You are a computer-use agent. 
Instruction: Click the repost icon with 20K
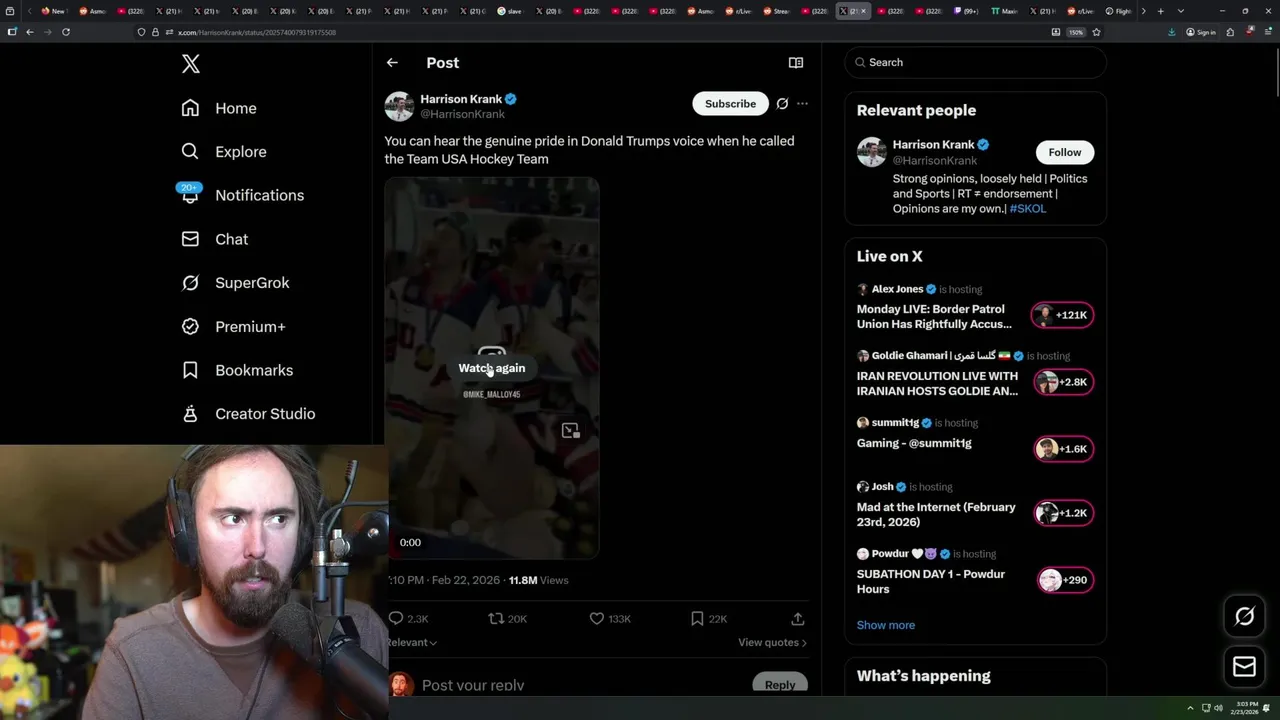tap(495, 619)
